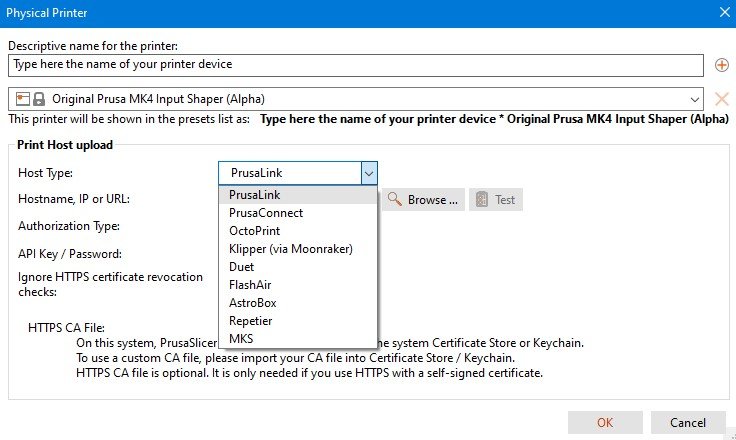Click the Hostname, IP or URL label

click(x=74, y=199)
